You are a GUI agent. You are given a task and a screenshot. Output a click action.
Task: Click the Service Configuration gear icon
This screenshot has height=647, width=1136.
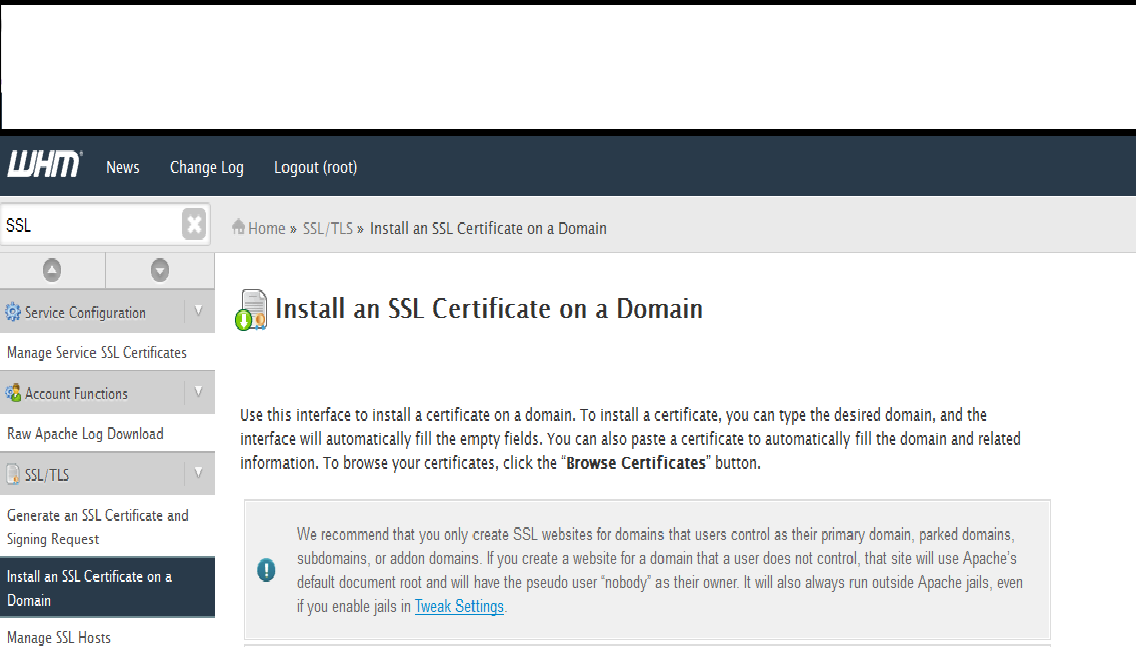pos(14,312)
